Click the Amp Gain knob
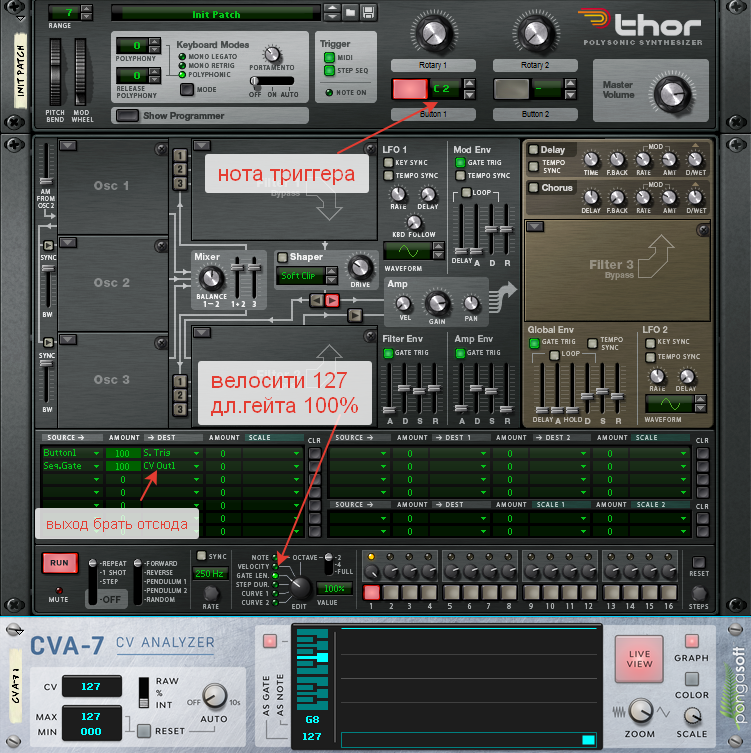Viewport: 751px width, 753px height. coord(437,304)
